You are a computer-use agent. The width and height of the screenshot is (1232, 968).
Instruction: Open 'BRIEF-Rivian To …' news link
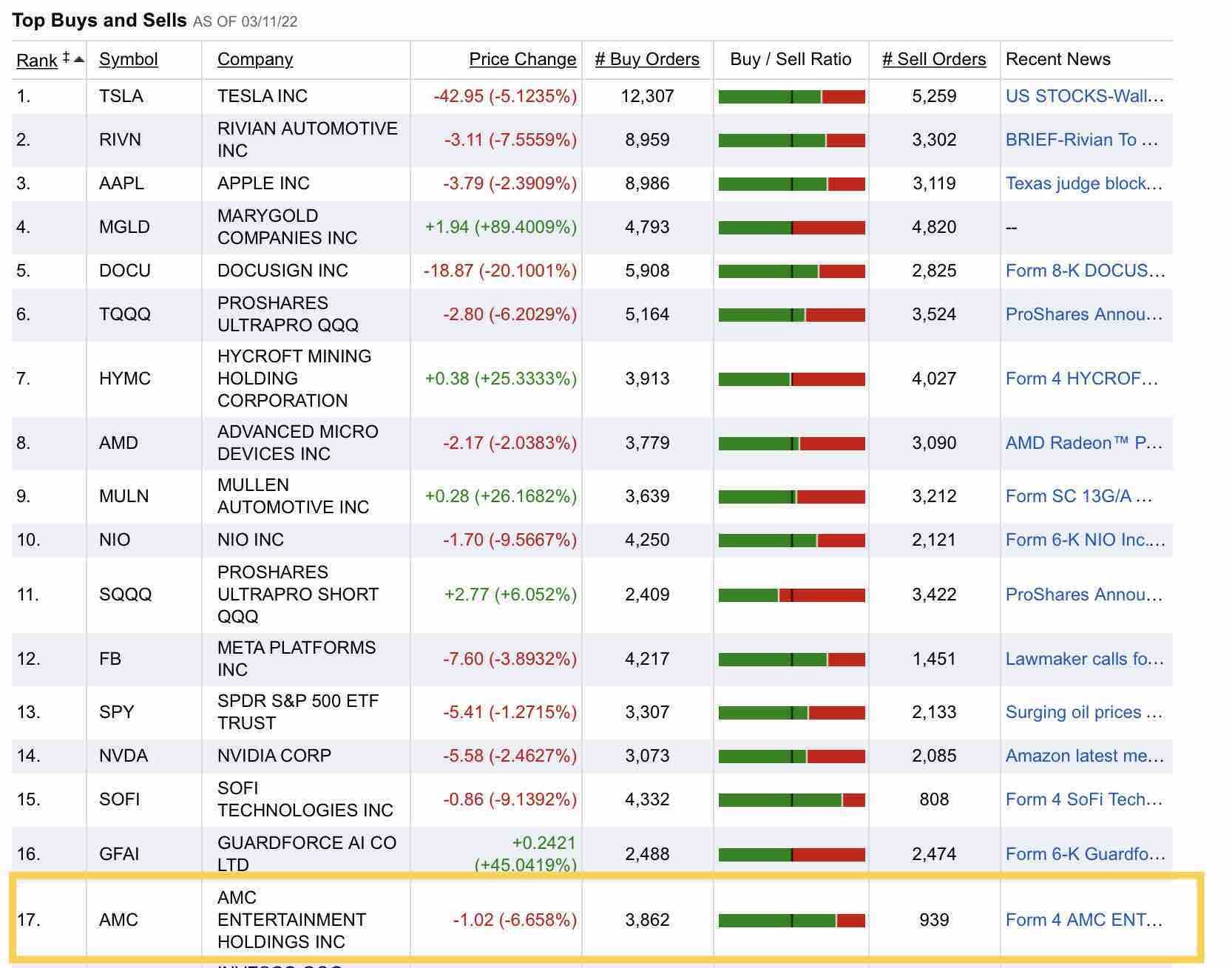[1082, 140]
